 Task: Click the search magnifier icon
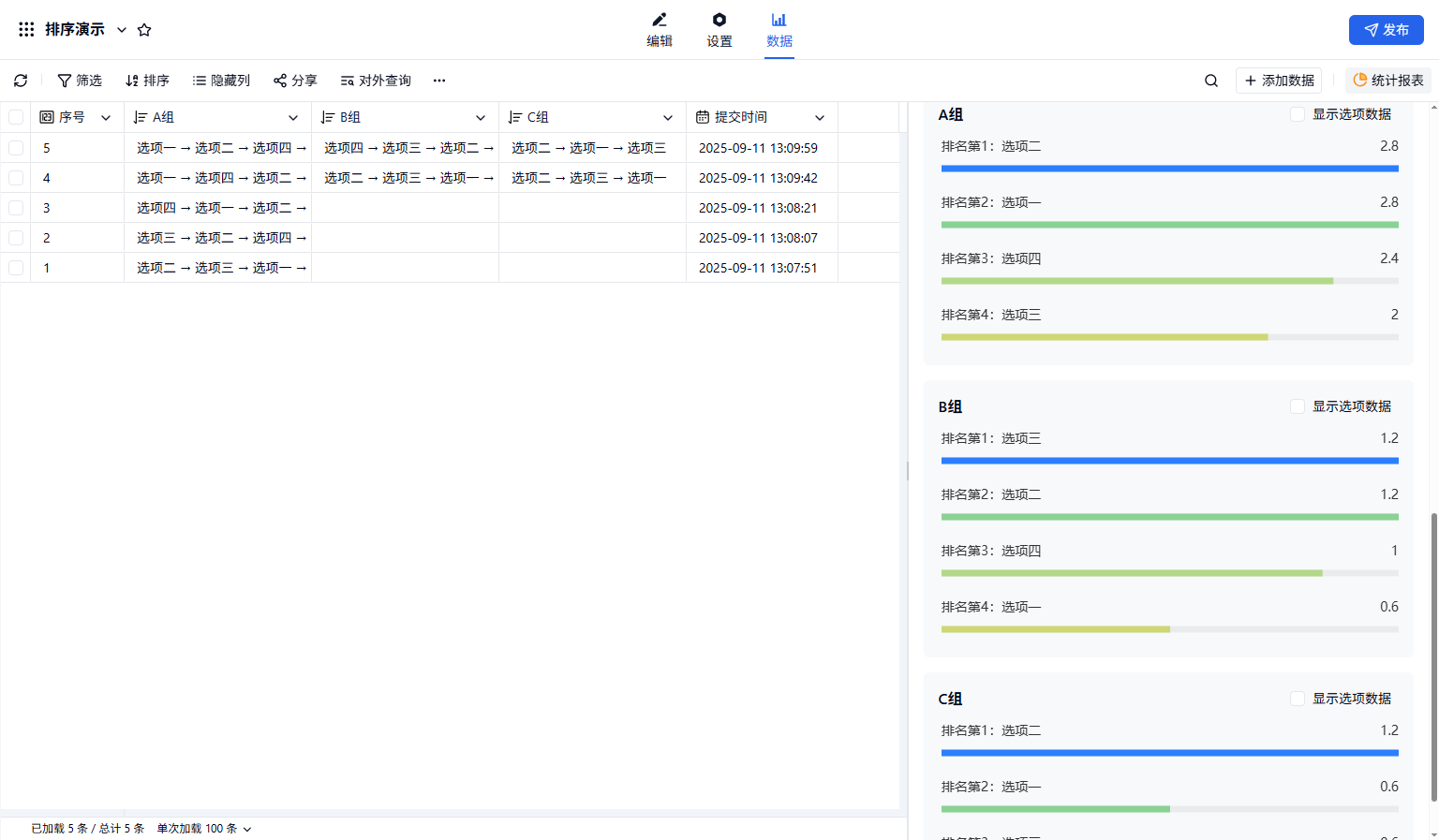1210,81
